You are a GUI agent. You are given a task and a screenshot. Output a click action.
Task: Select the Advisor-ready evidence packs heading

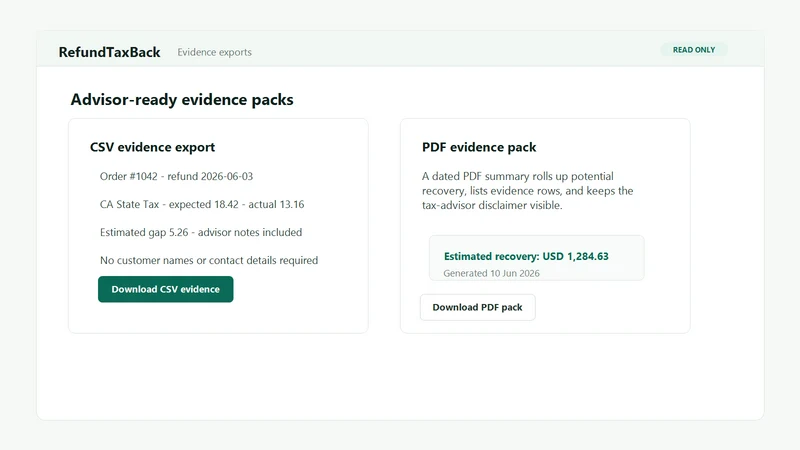coord(182,99)
